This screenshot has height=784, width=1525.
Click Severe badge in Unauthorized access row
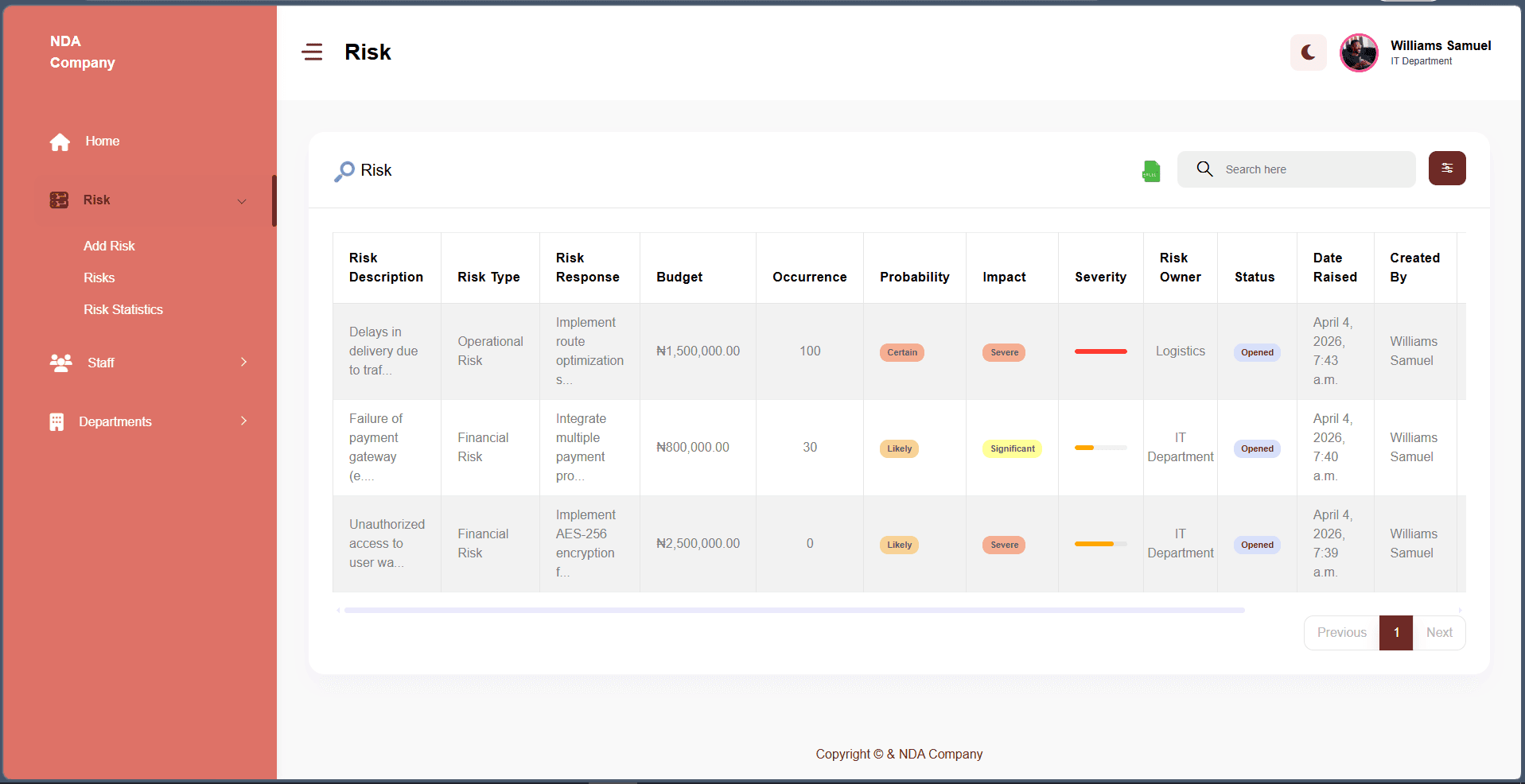click(x=1004, y=545)
